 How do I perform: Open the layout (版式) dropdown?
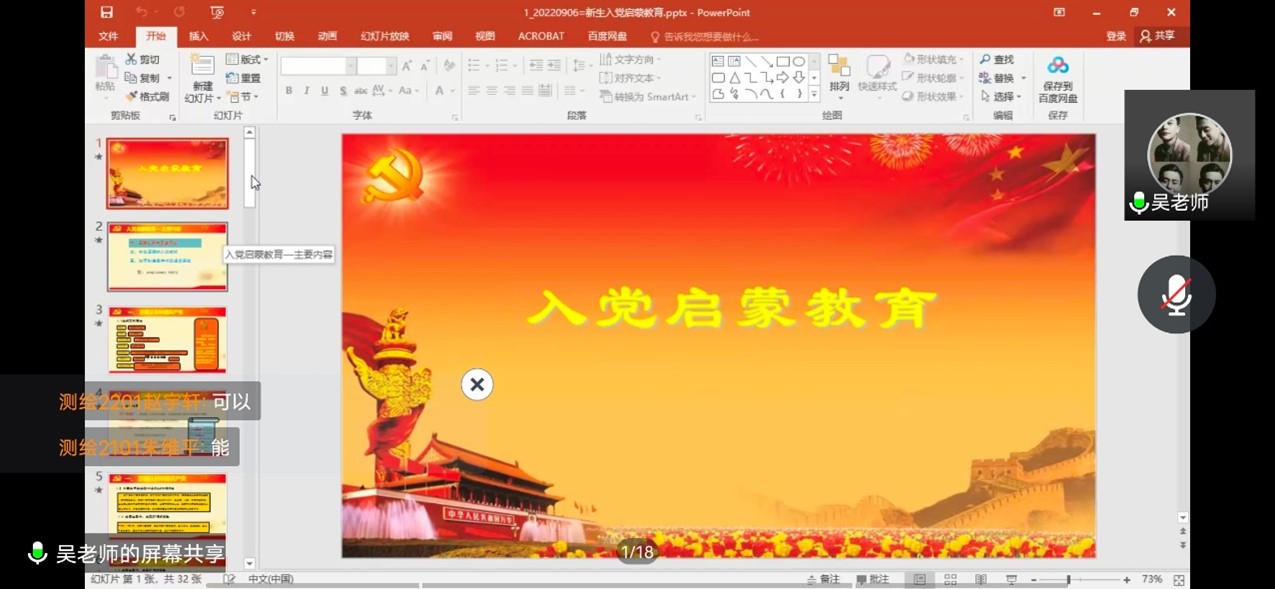coord(247,60)
